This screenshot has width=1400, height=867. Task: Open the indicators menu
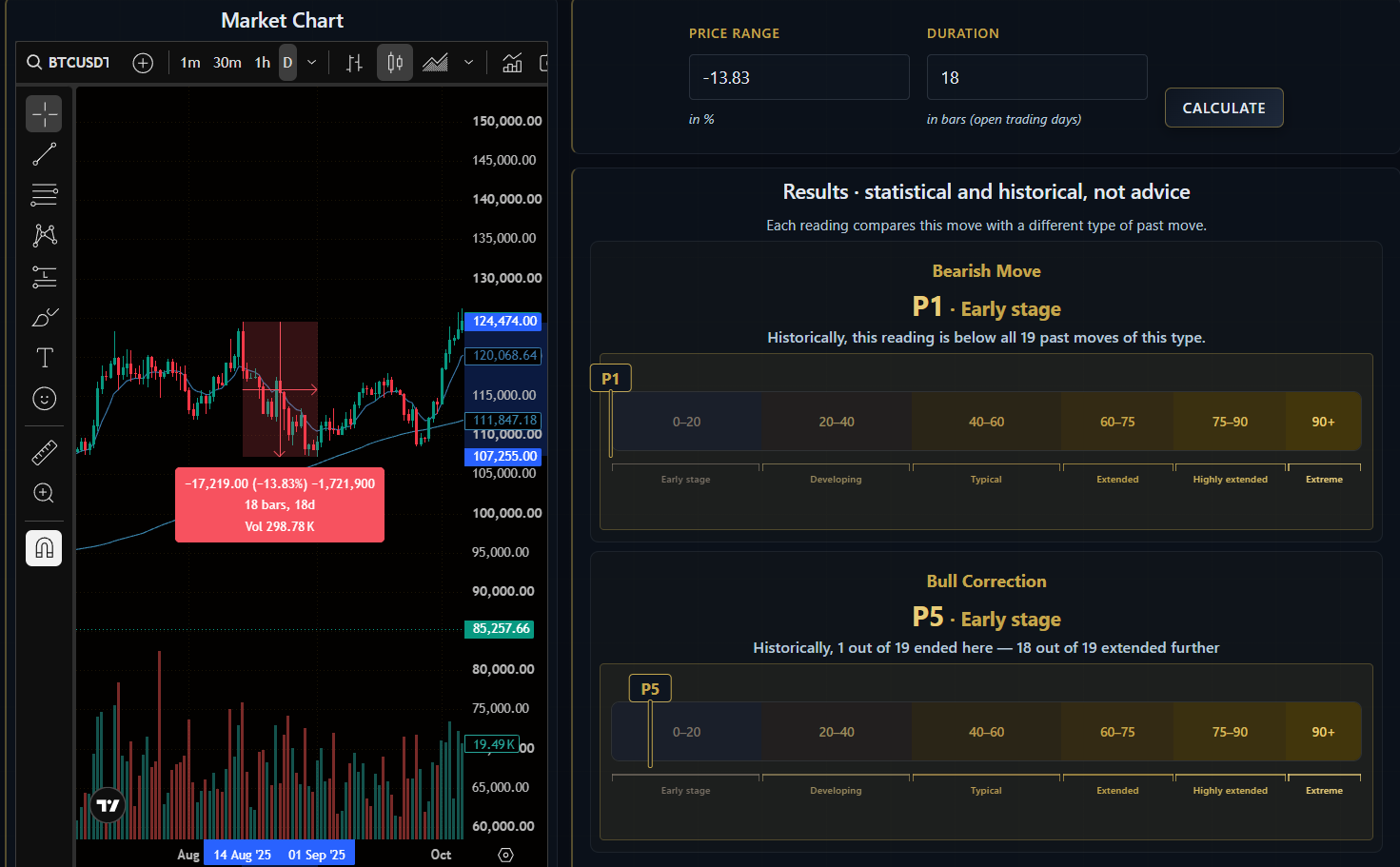coord(512,63)
